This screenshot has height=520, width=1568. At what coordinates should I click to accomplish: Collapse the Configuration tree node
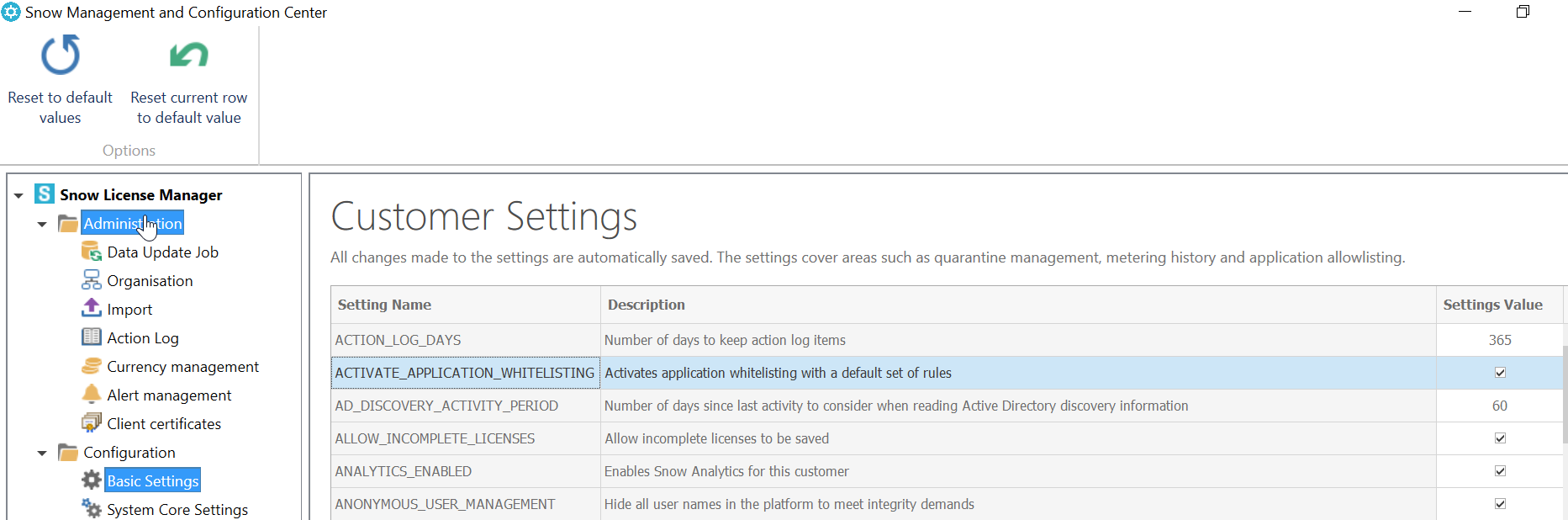tap(42, 453)
